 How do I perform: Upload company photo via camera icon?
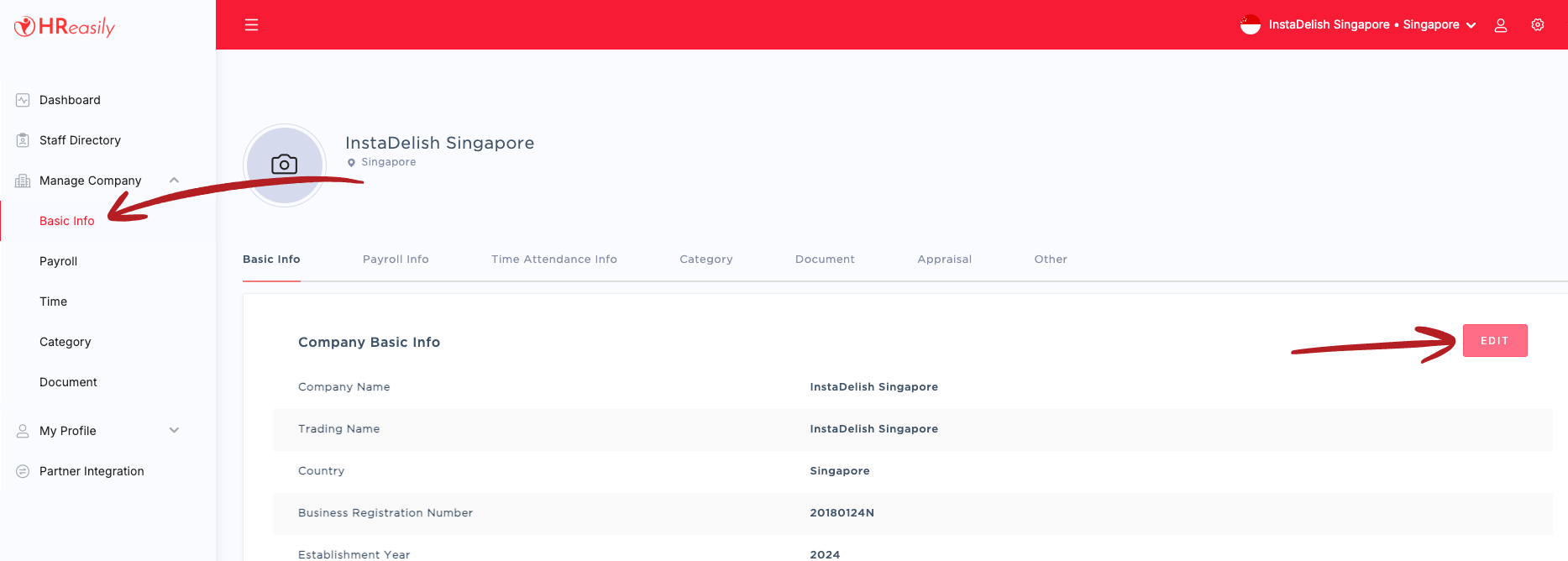pyautogui.click(x=285, y=165)
